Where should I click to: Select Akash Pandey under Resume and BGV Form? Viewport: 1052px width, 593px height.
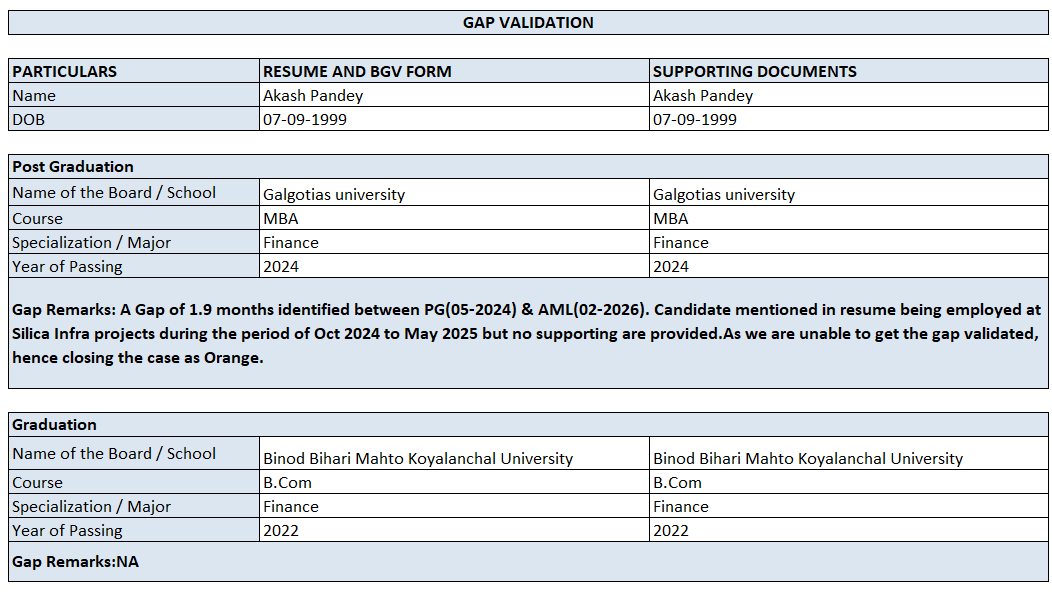coord(313,96)
